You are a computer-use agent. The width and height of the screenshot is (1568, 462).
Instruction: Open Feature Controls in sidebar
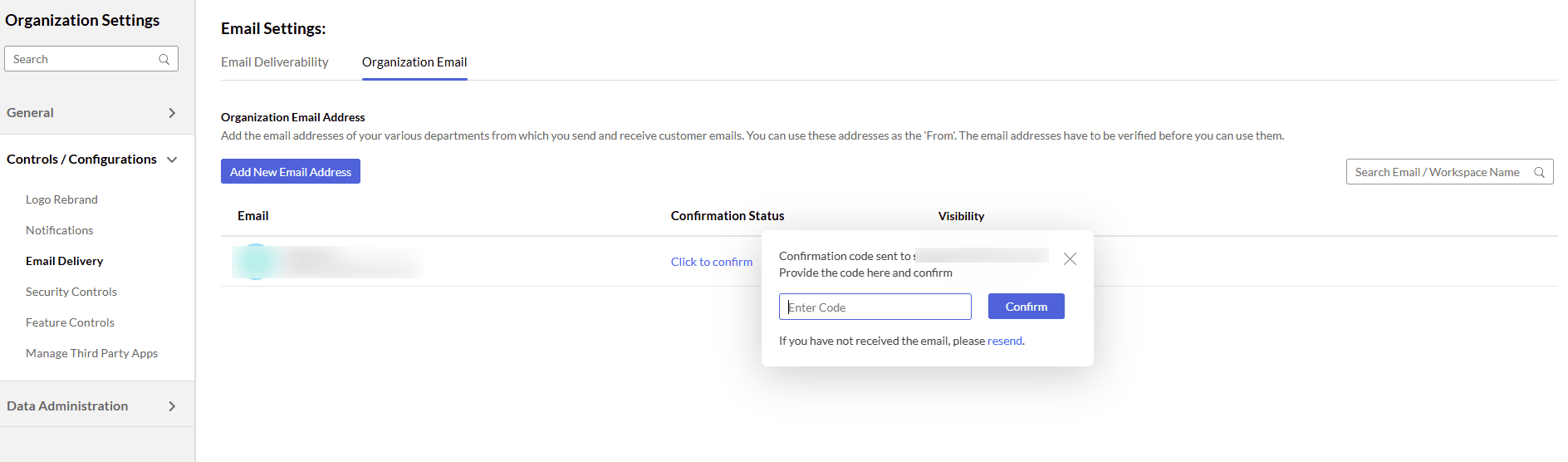70,322
